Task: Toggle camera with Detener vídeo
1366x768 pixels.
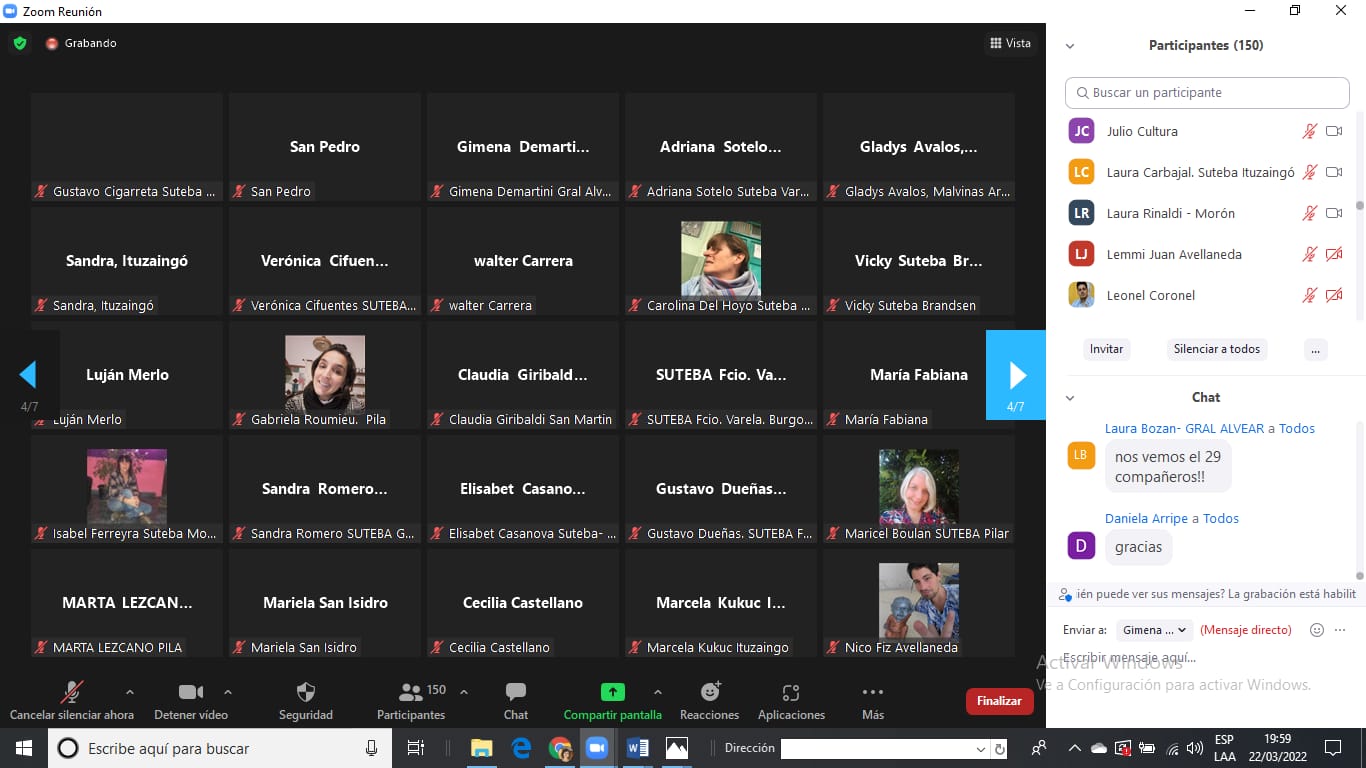Action: coord(190,692)
